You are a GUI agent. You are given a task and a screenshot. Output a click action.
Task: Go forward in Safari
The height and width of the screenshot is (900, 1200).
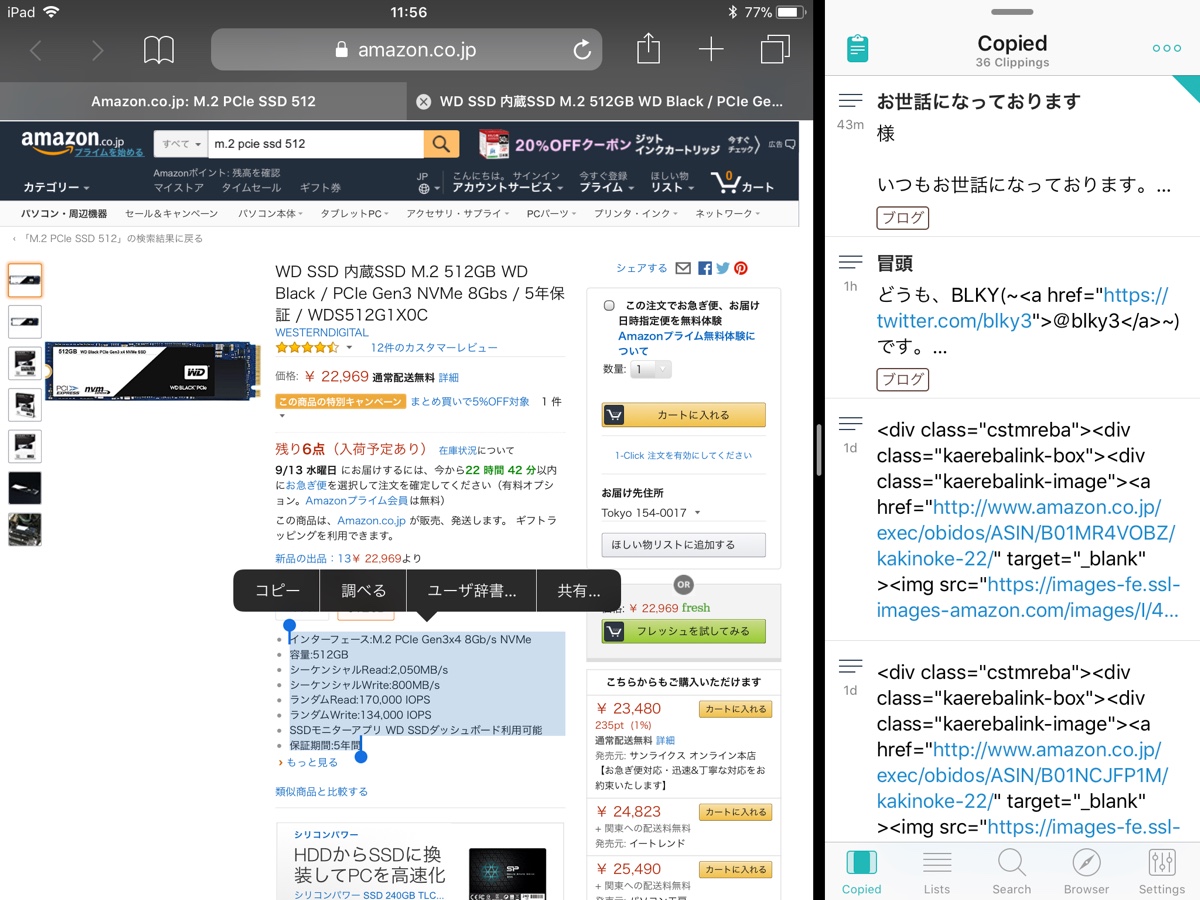(97, 50)
